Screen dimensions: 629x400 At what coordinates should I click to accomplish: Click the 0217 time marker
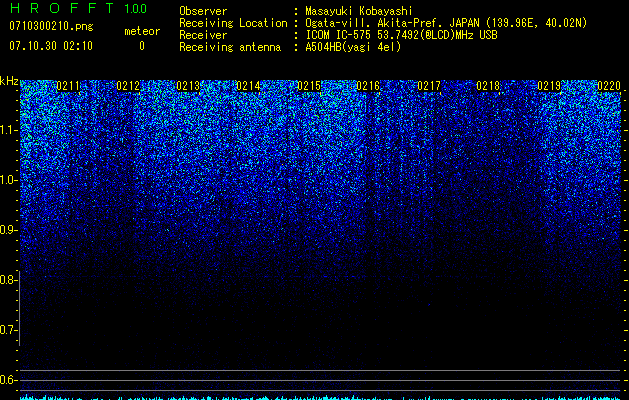(x=429, y=86)
